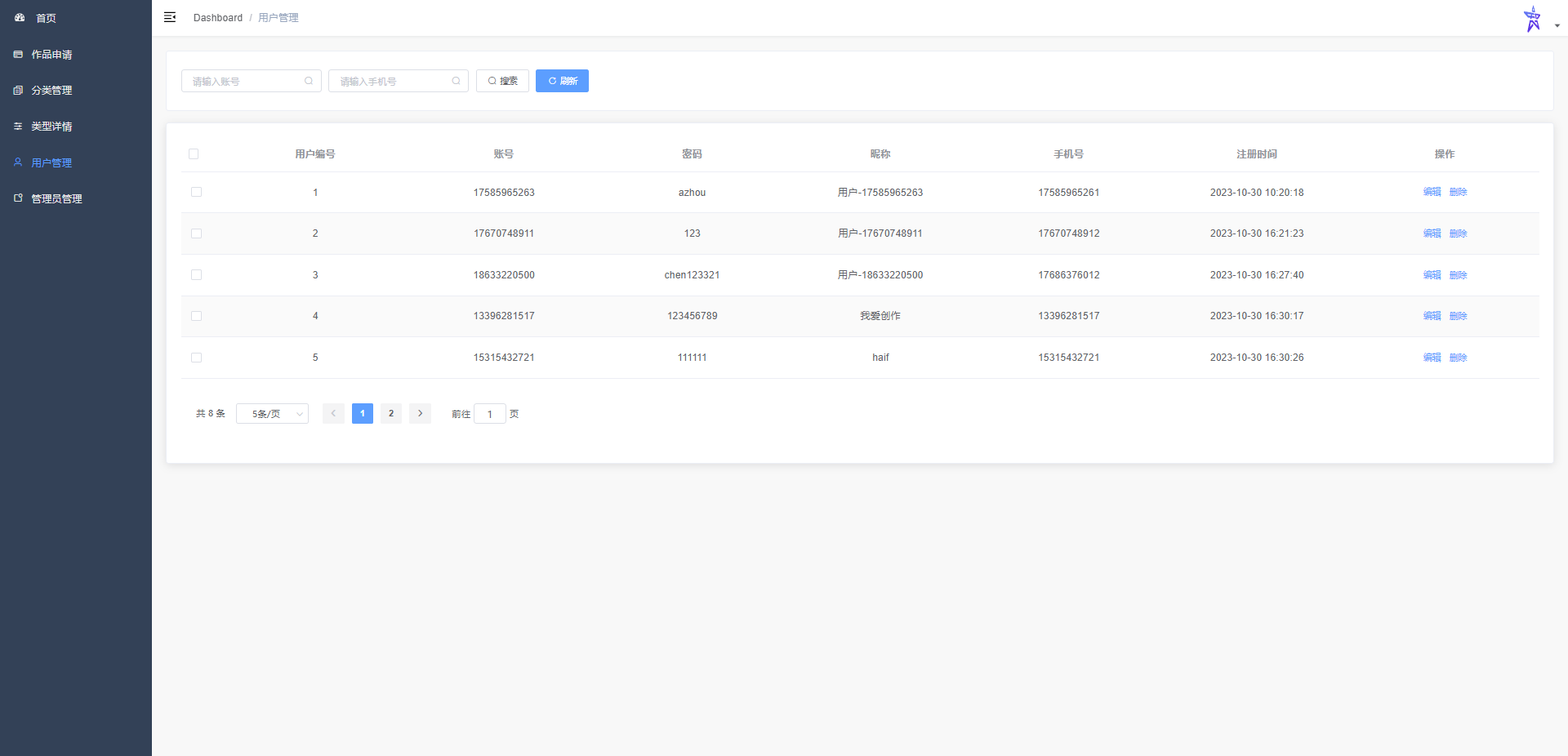
Task: Click 编辑 for chen123321 row
Action: (x=1432, y=275)
